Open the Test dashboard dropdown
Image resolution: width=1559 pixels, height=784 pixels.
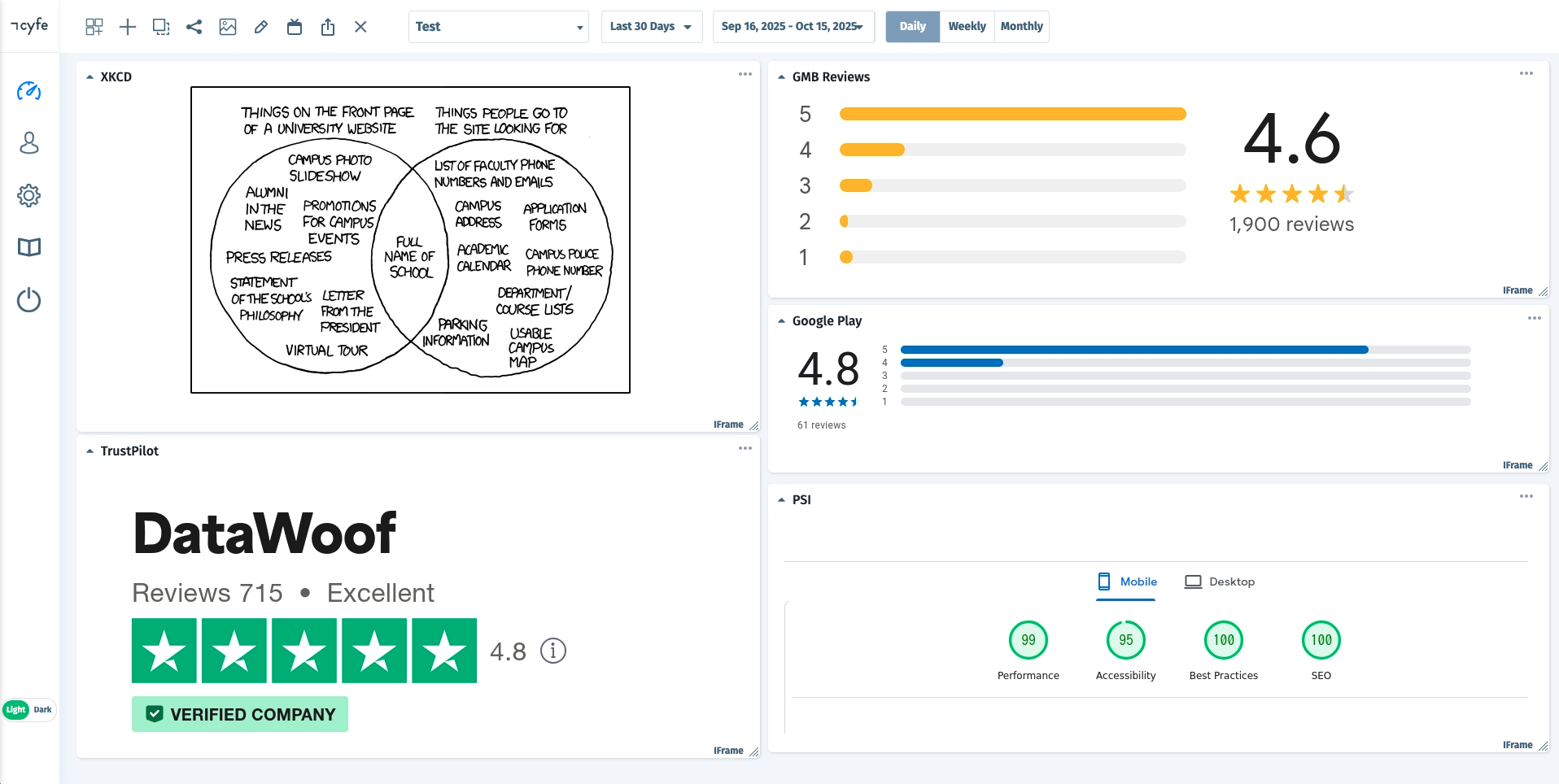pyautogui.click(x=498, y=27)
